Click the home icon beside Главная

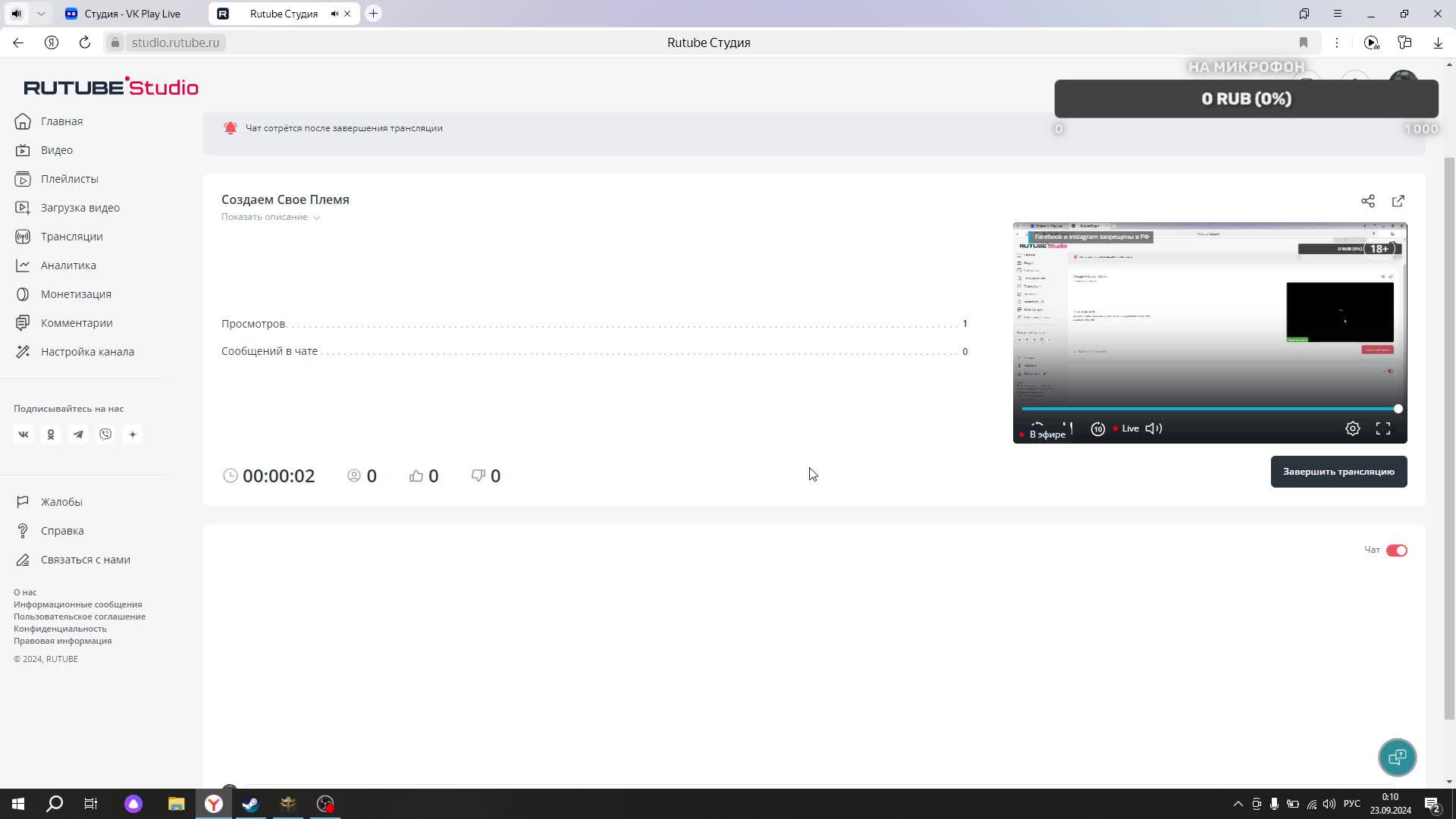[23, 121]
